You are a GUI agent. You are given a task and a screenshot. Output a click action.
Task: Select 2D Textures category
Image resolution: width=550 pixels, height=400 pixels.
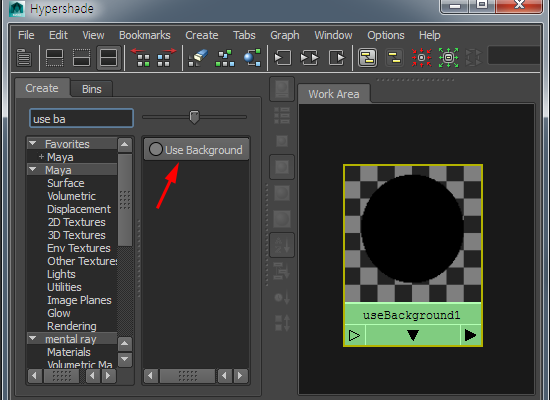click(x=76, y=222)
